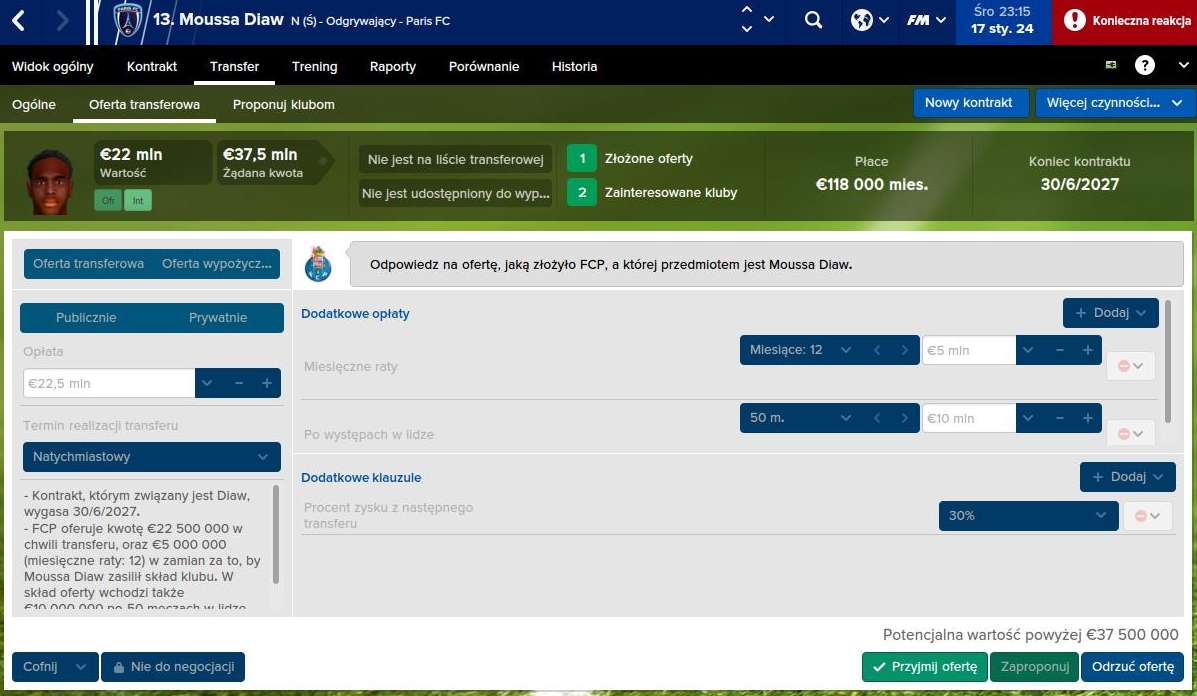Click the offer summary text scrollbar
This screenshot has width=1197, height=696.
[276, 535]
